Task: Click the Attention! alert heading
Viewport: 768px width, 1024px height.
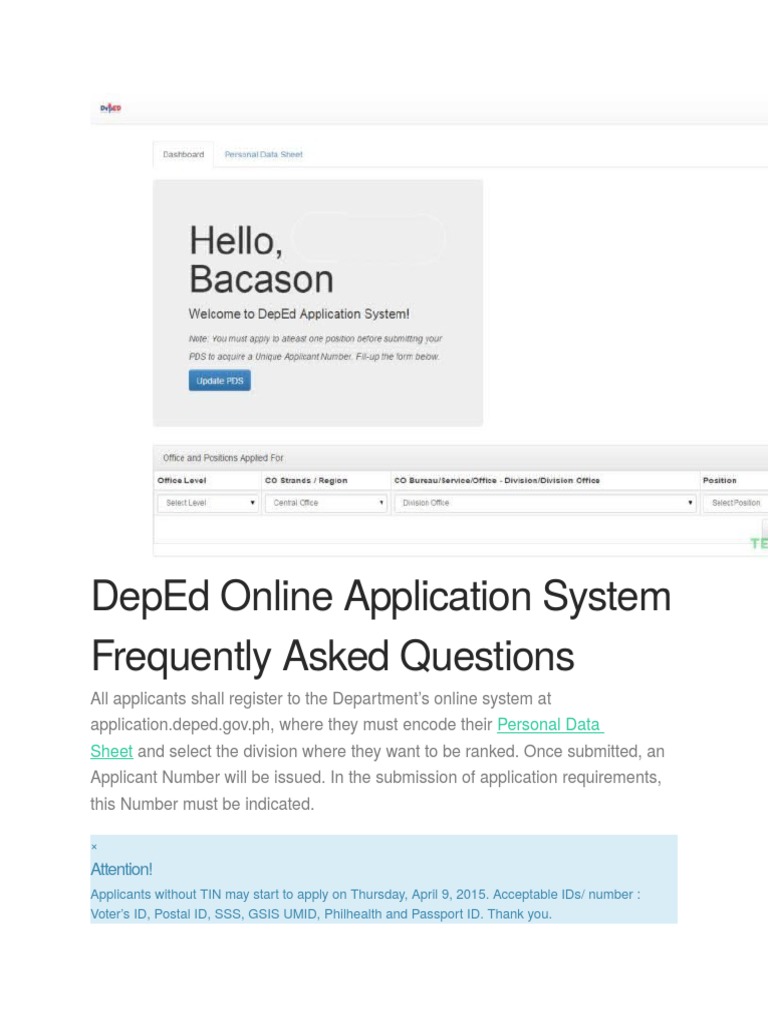Action: 121,869
